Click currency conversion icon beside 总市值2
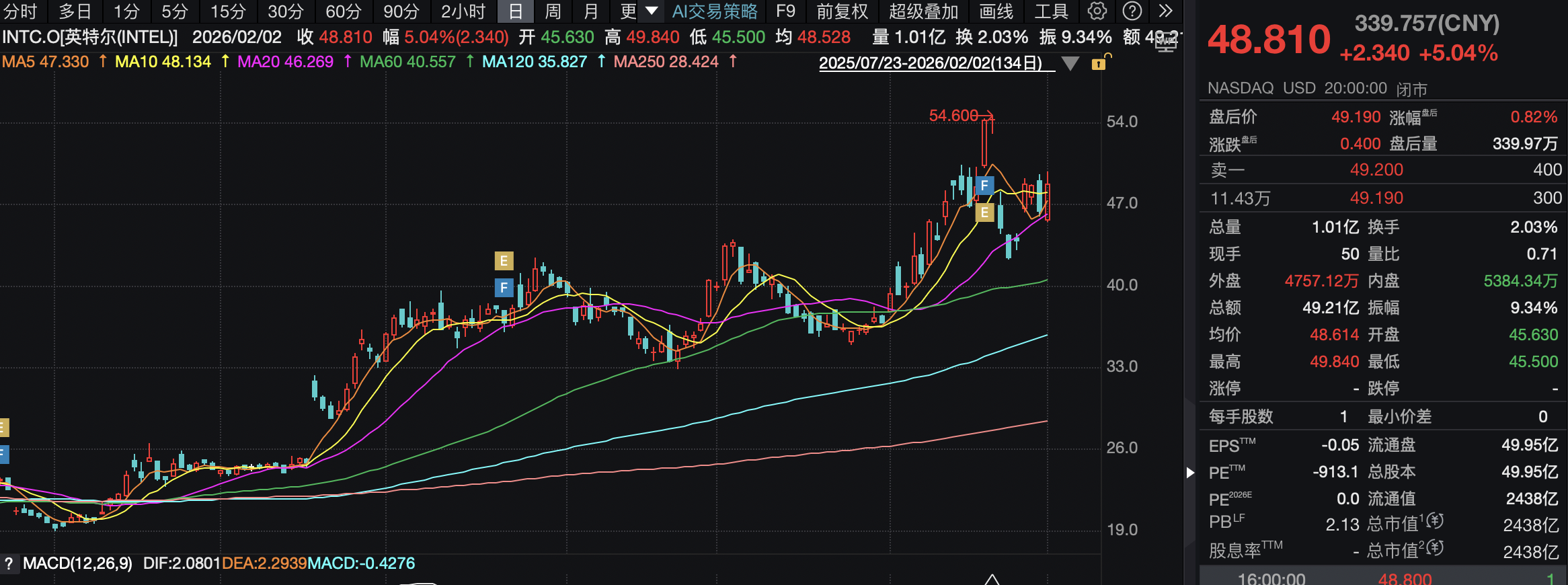Image resolution: width=1568 pixels, height=585 pixels. (x=1435, y=549)
